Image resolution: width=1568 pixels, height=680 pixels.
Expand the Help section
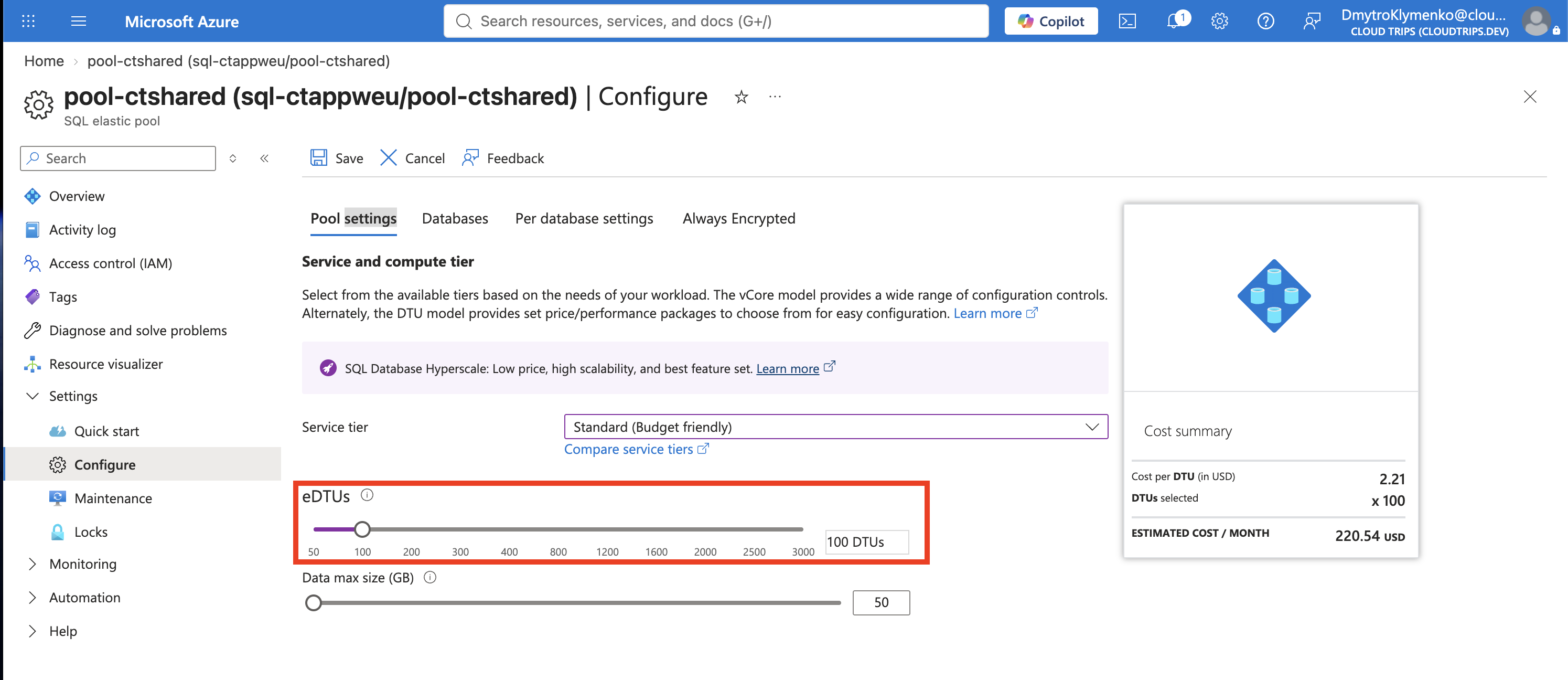pyautogui.click(x=33, y=631)
